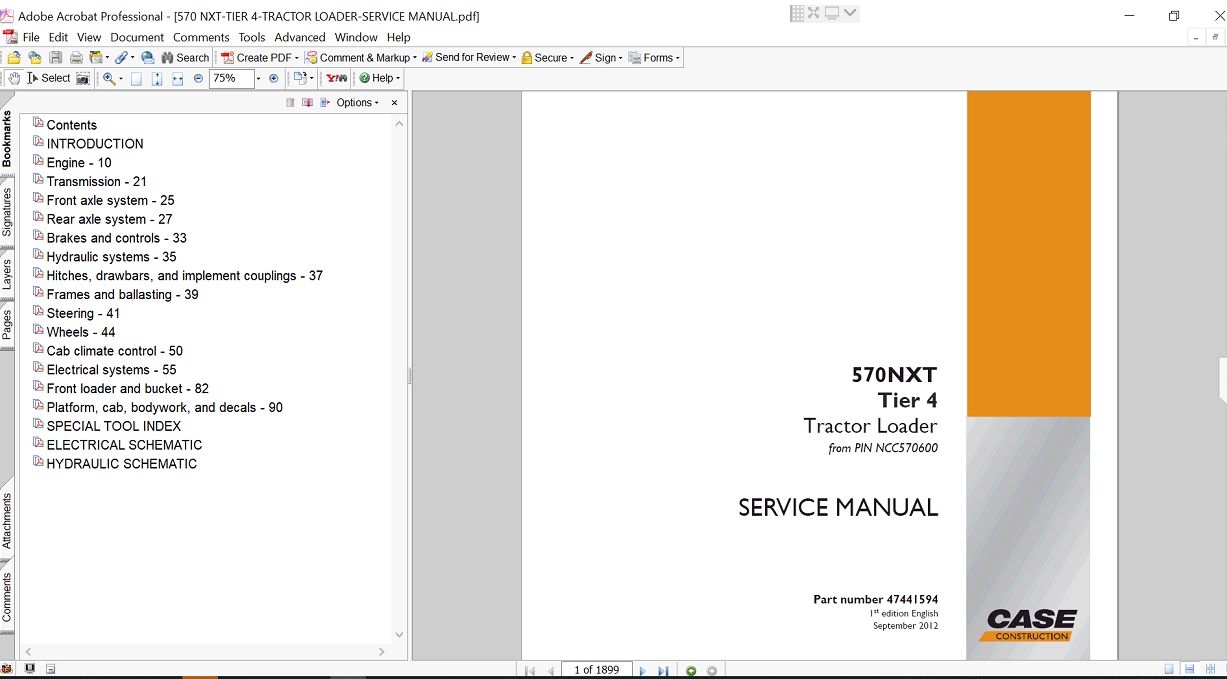Jump to the last page button
This screenshot has height=679, width=1227.
pyautogui.click(x=663, y=670)
